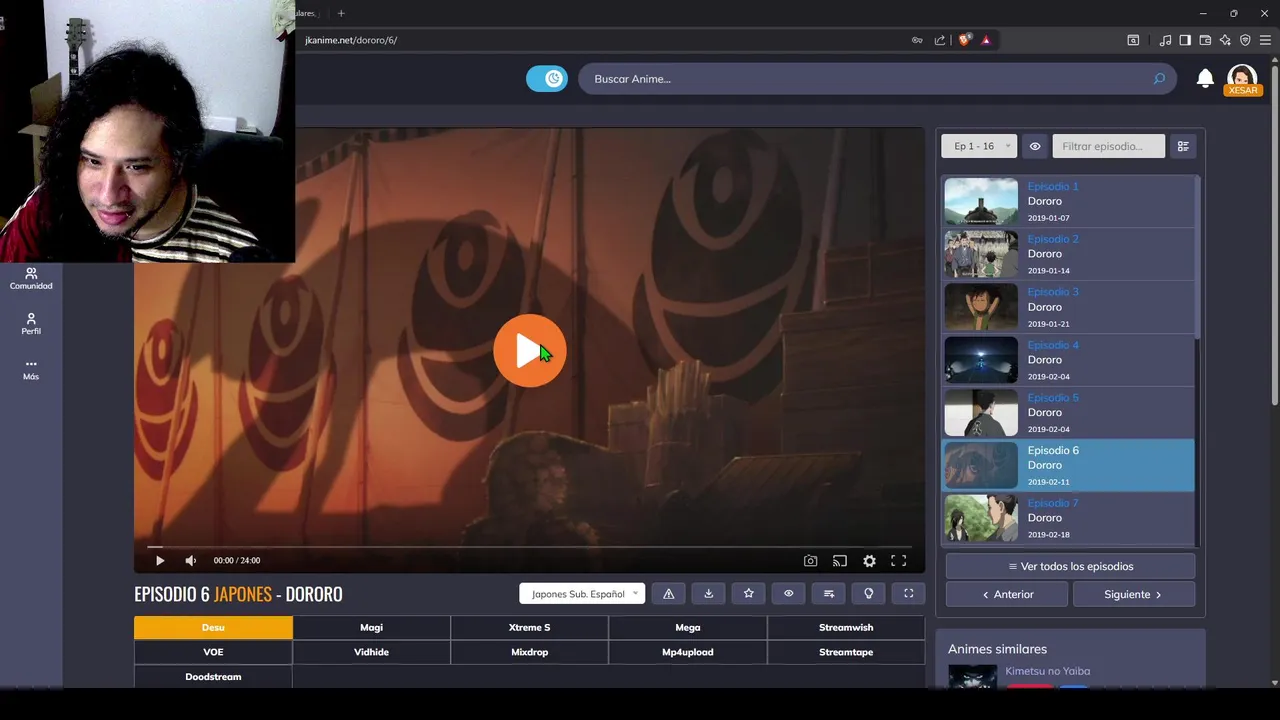Open Episodio 4 thumbnail
The height and width of the screenshot is (720, 1280).
tap(981, 360)
